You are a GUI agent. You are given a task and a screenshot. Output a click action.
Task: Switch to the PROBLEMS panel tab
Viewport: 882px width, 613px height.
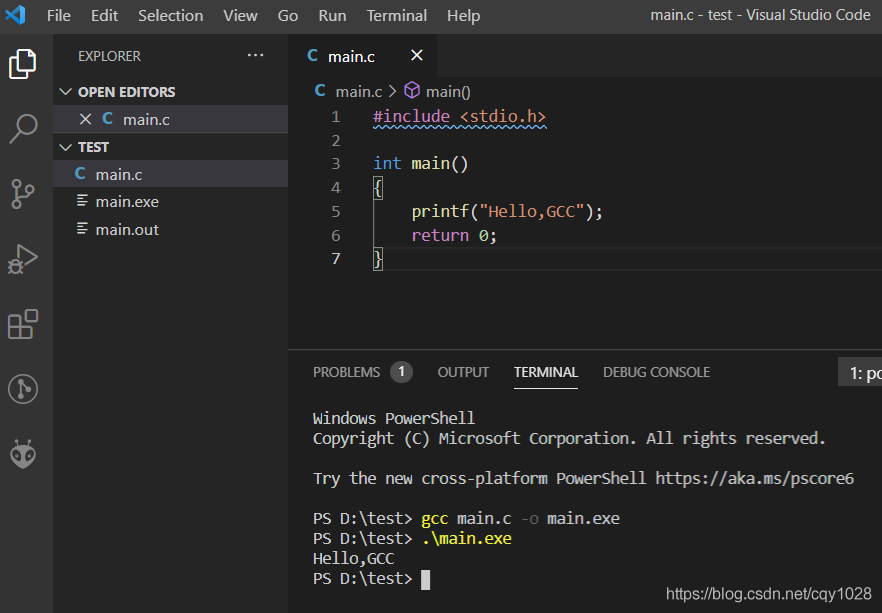pos(346,372)
